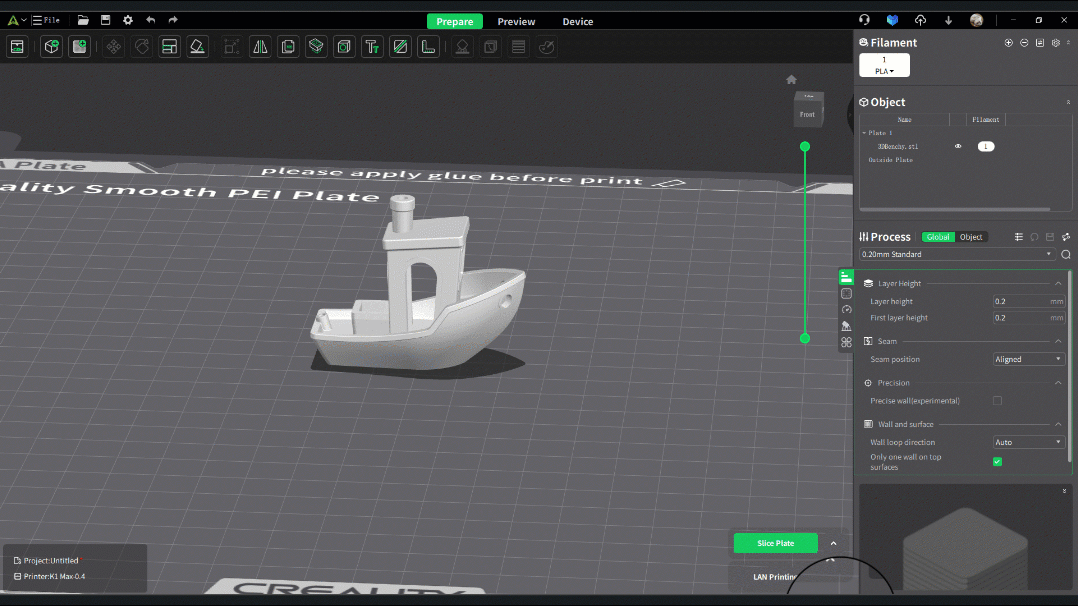This screenshot has width=1078, height=606.
Task: Toggle visibility of 3DBenchy.stl
Action: tap(958, 147)
